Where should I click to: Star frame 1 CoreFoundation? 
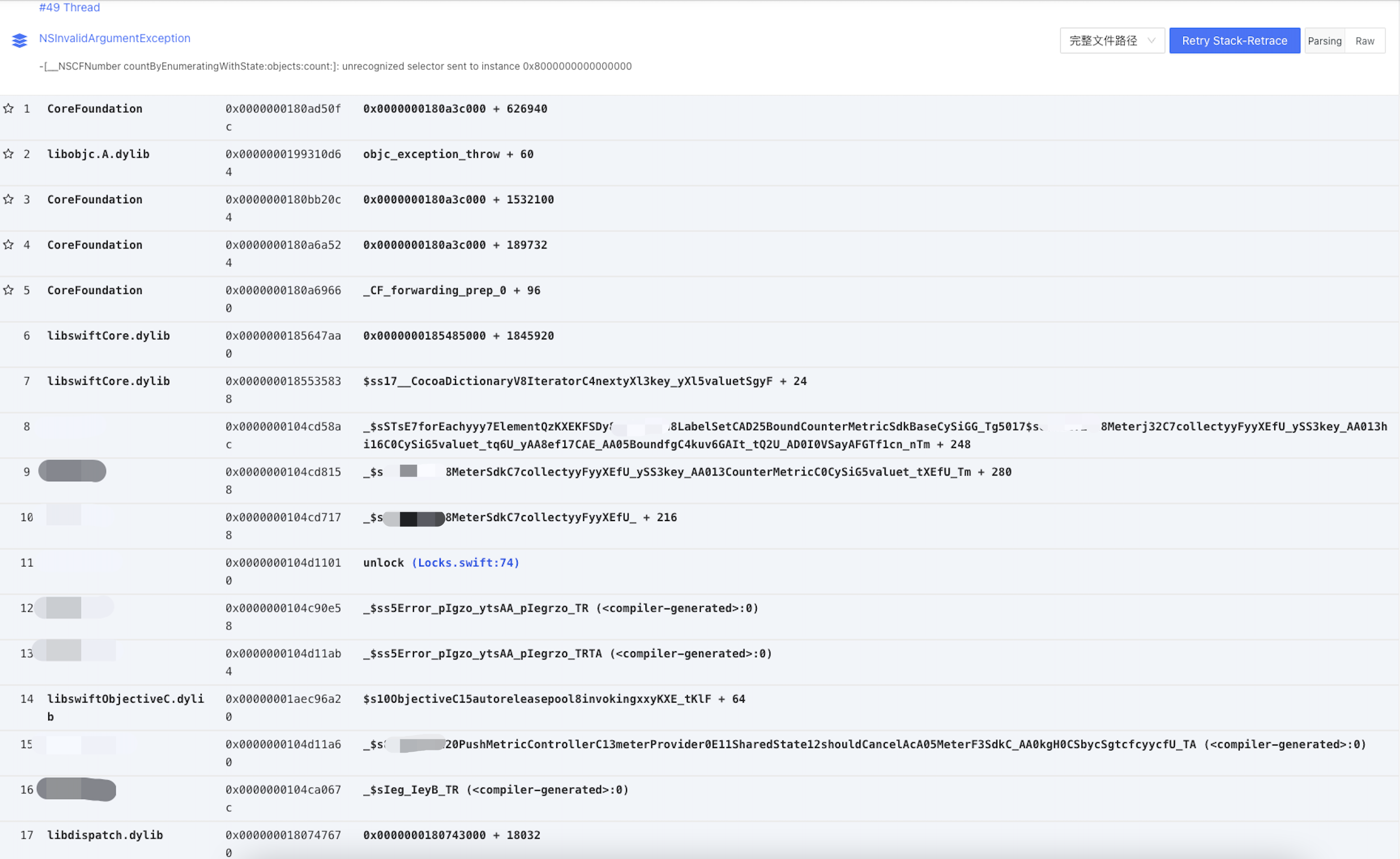(8, 109)
